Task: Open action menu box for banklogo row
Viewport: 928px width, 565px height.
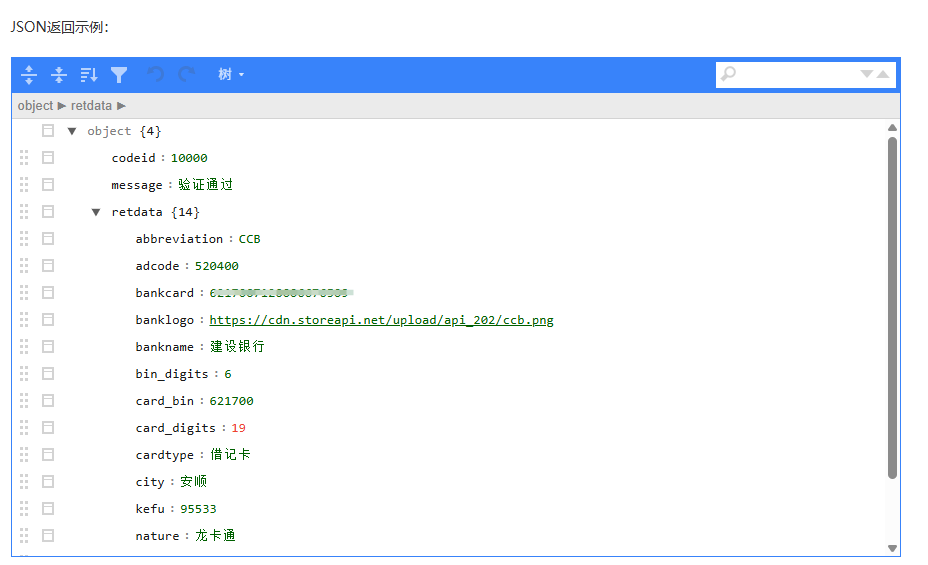Action: (x=48, y=319)
